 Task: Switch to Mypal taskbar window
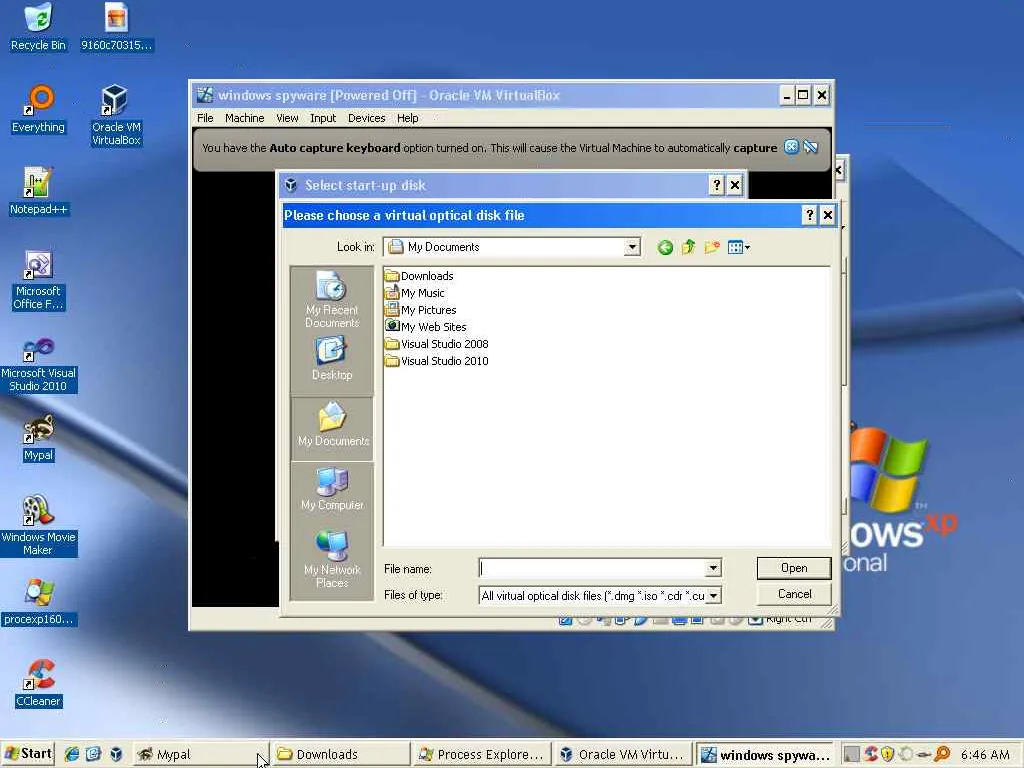coord(200,754)
